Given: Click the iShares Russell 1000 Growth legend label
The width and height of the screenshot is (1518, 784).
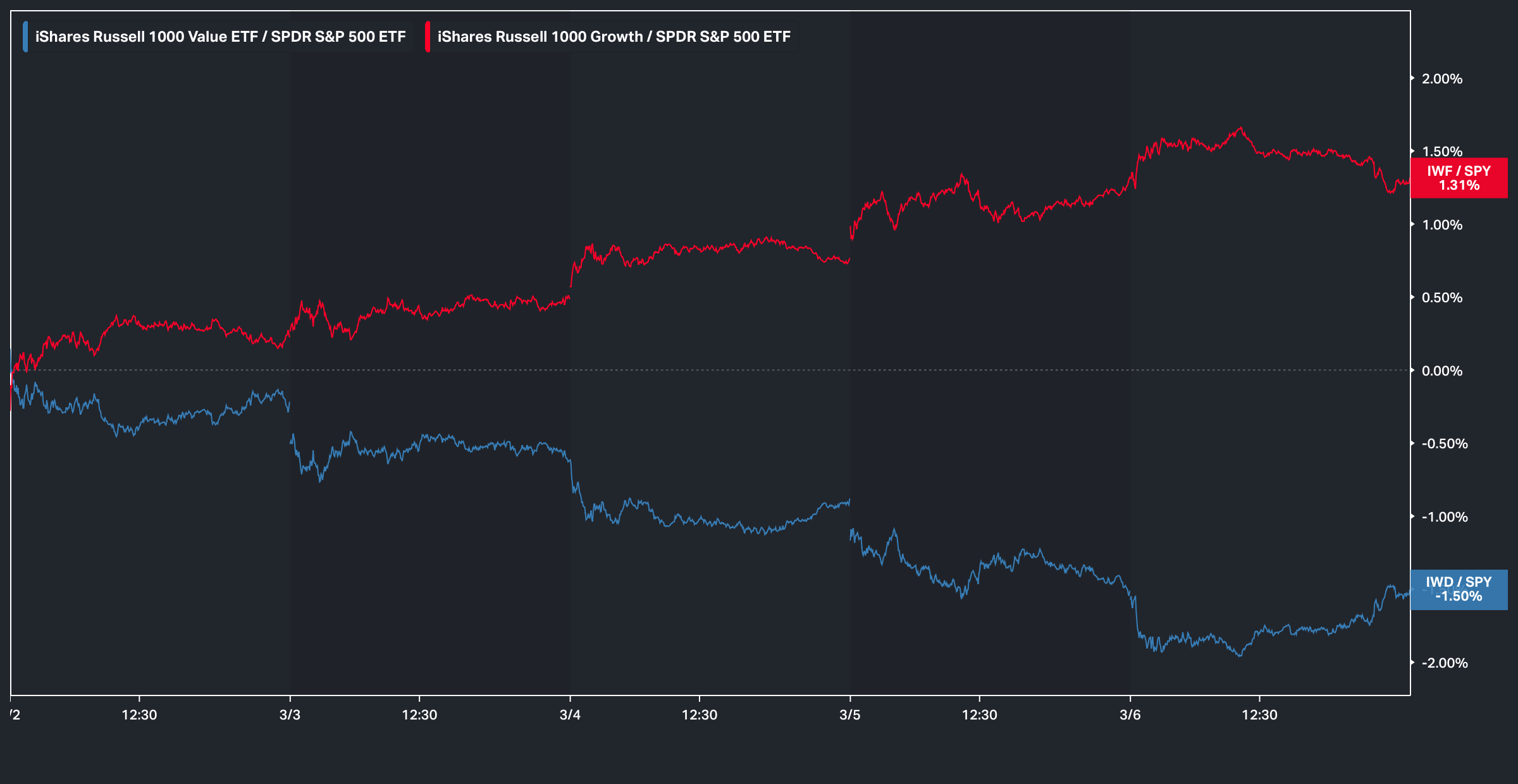Looking at the screenshot, I should pos(614,37).
